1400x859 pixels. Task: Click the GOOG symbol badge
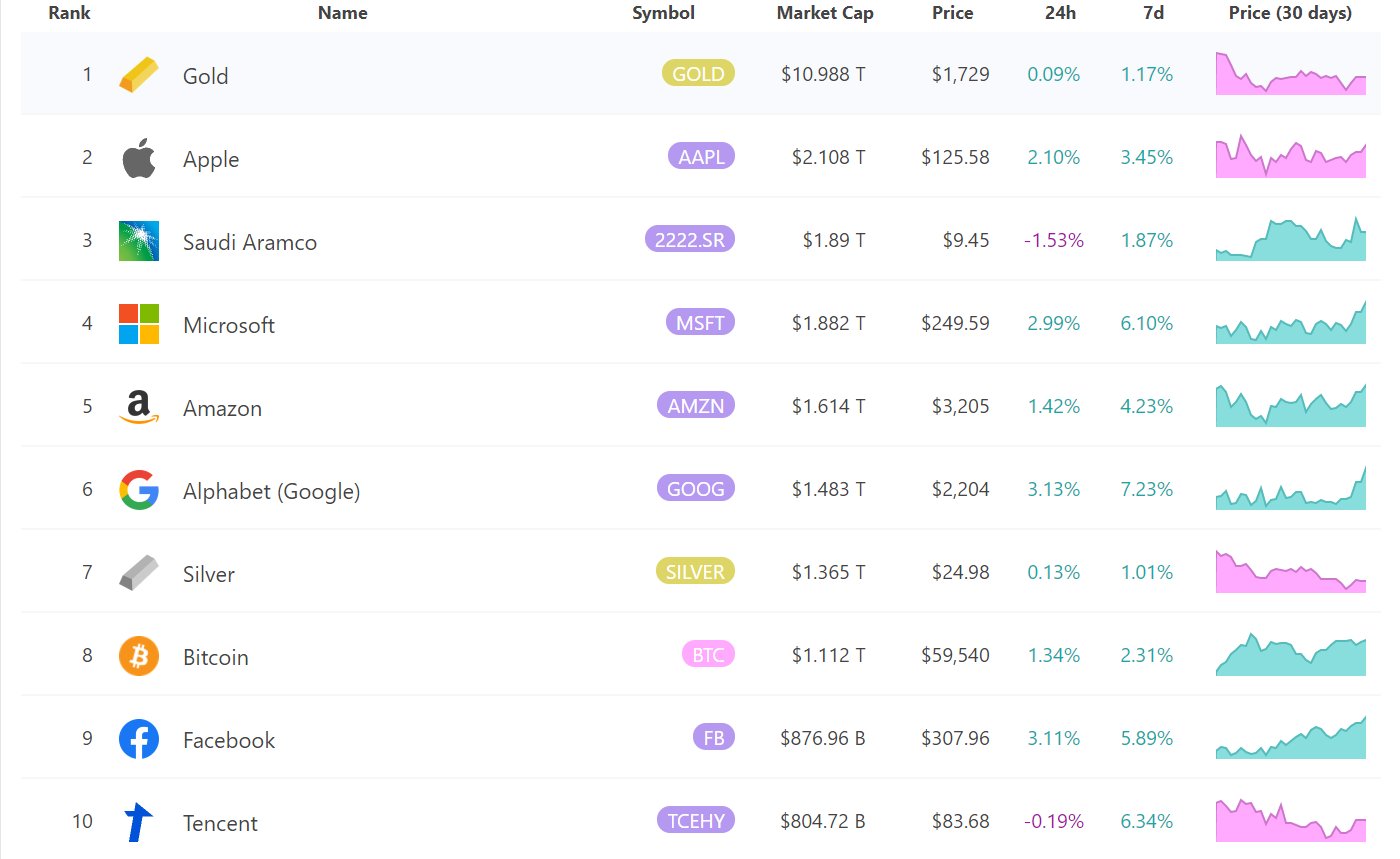tap(696, 488)
